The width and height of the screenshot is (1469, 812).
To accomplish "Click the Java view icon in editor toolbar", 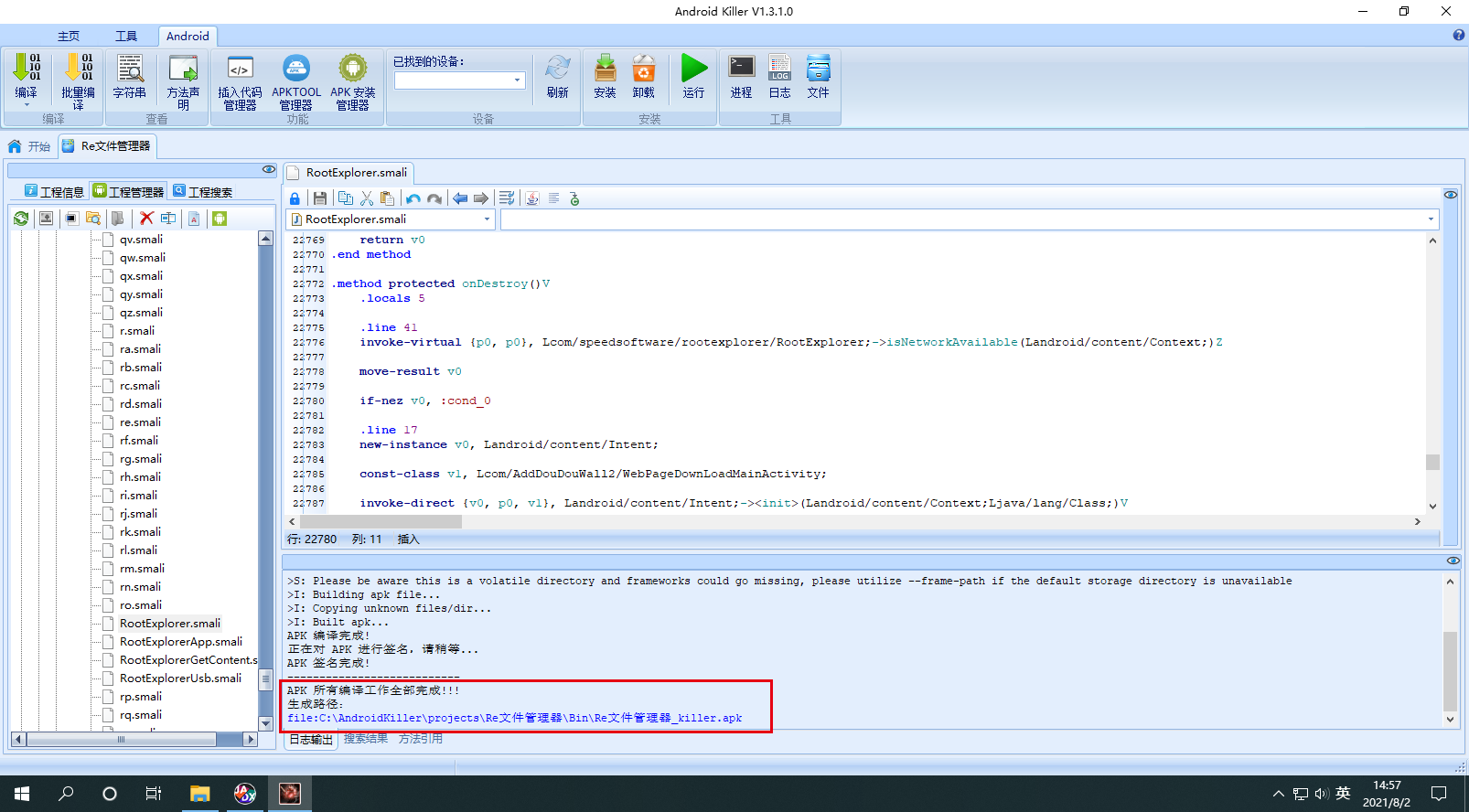I will [532, 198].
